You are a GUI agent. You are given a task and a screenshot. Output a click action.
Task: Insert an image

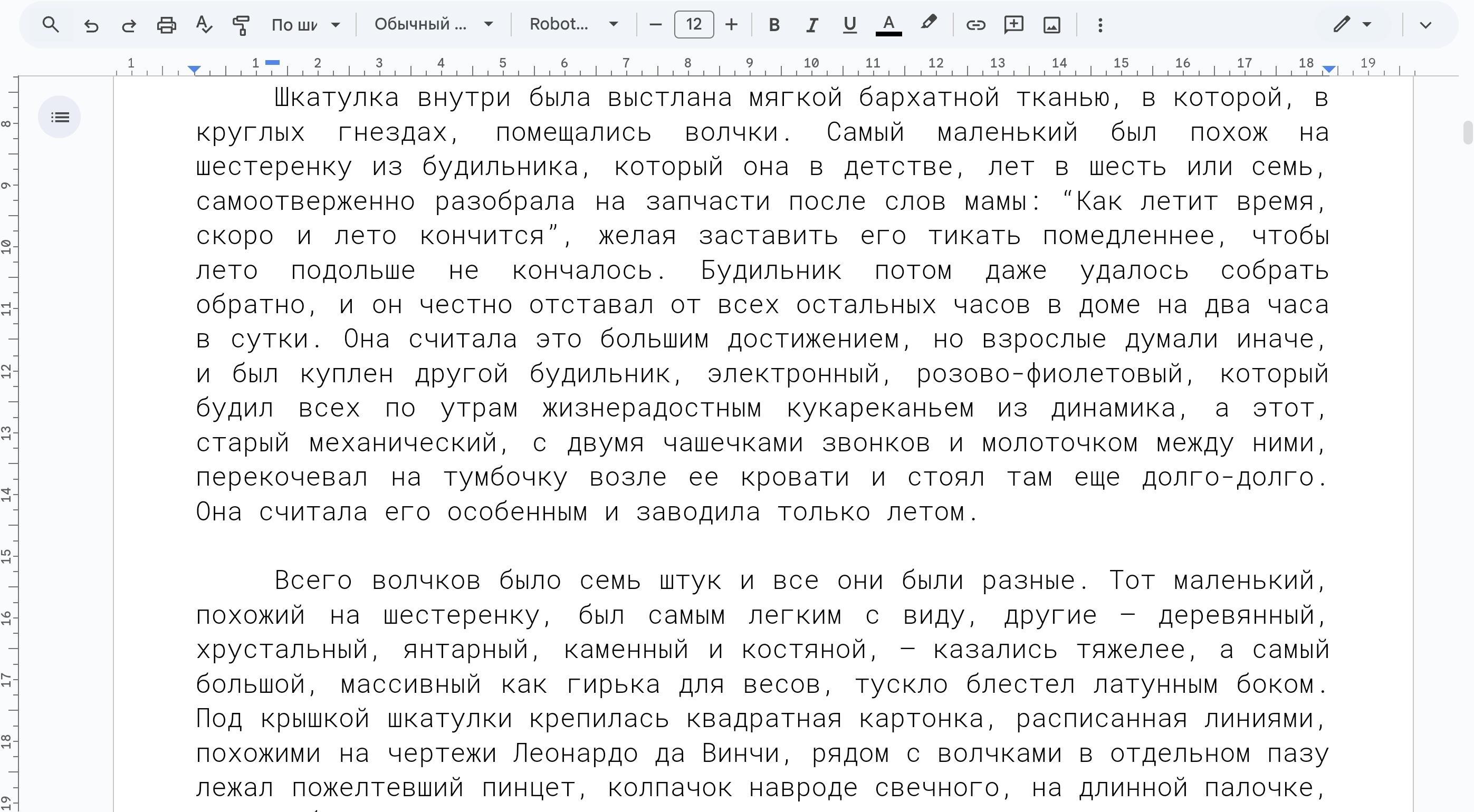coord(1052,25)
